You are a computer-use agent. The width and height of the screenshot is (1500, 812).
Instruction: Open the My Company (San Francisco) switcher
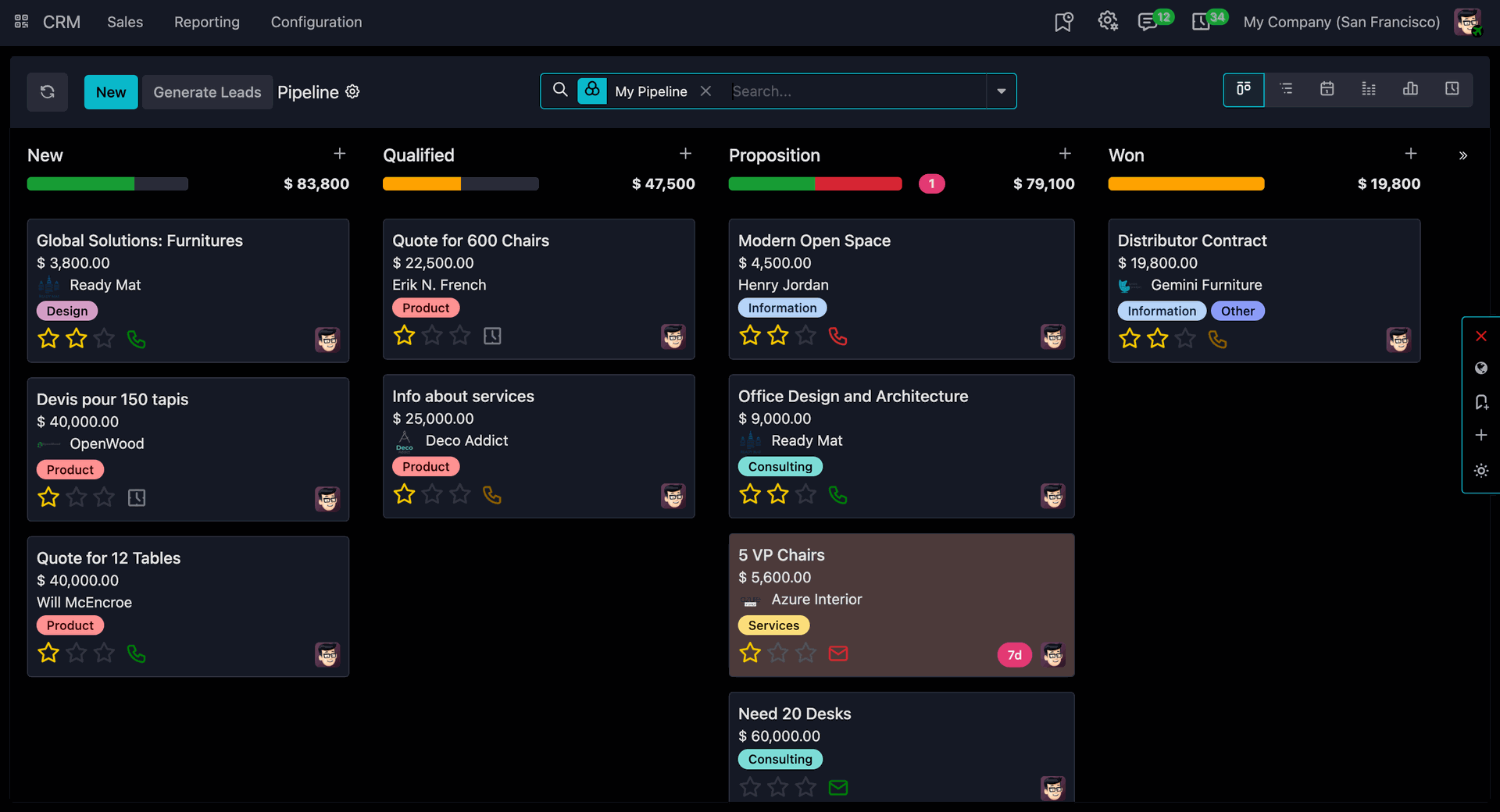pos(1341,22)
